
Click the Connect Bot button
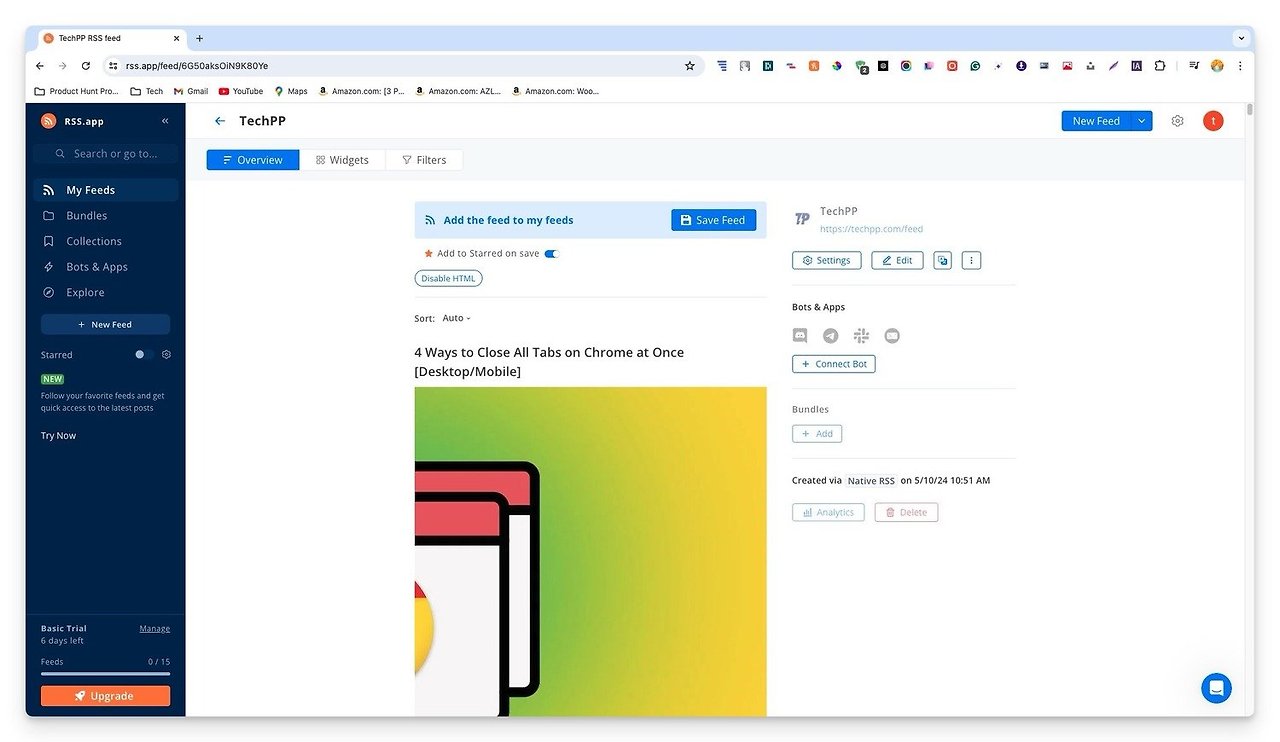coord(834,364)
